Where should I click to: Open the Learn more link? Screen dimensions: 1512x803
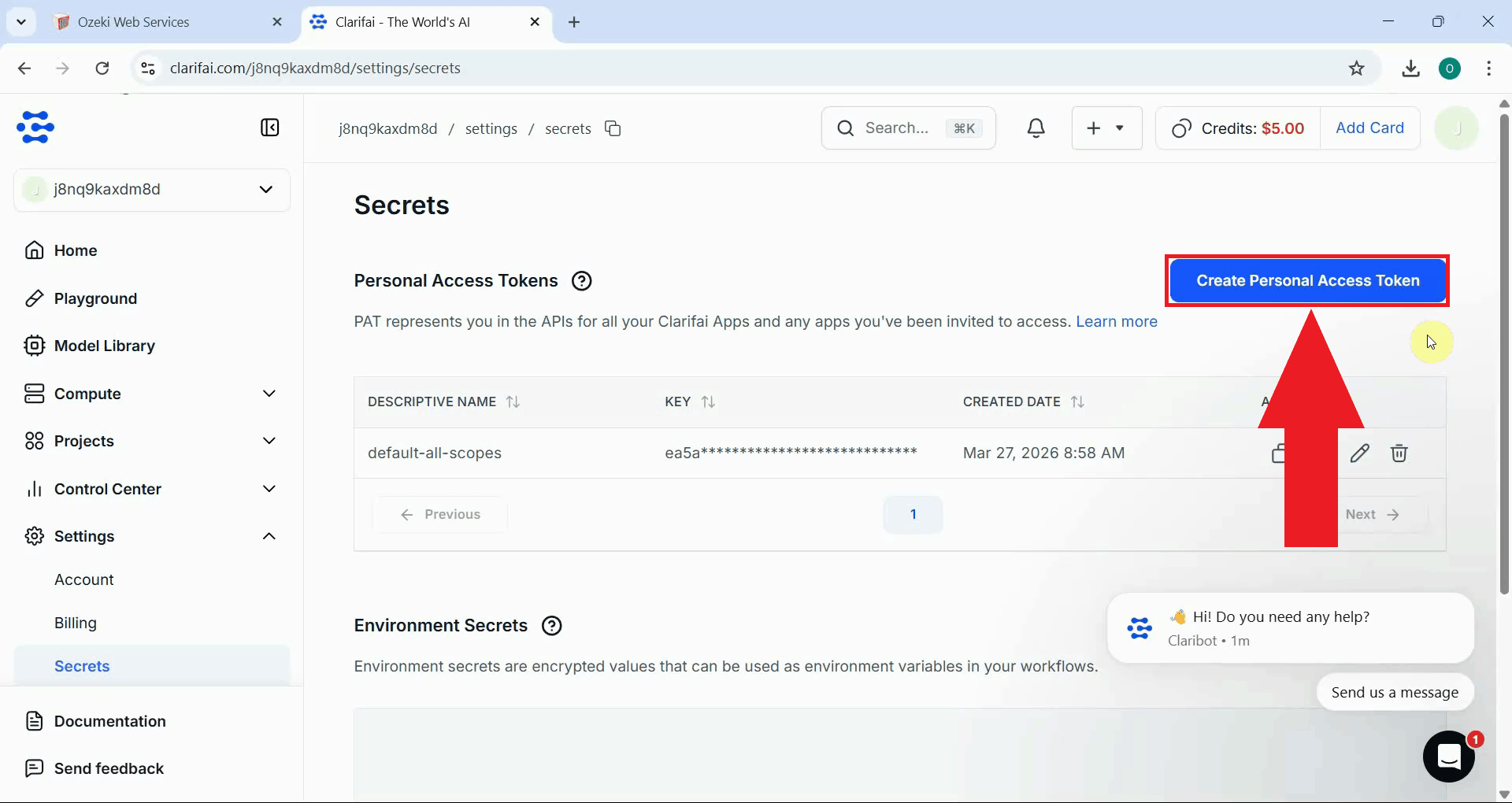tap(1116, 321)
